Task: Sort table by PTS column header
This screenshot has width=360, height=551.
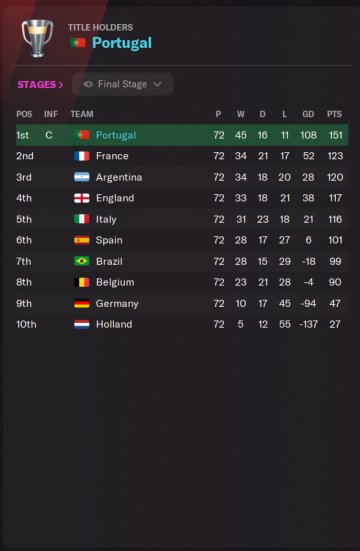Action: pyautogui.click(x=334, y=114)
